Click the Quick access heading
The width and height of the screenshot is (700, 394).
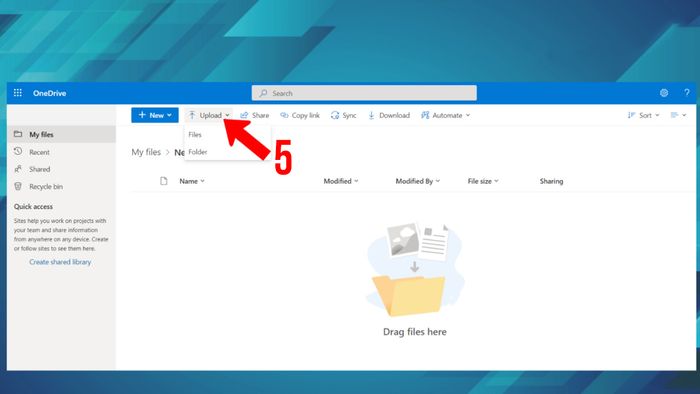coord(33,207)
